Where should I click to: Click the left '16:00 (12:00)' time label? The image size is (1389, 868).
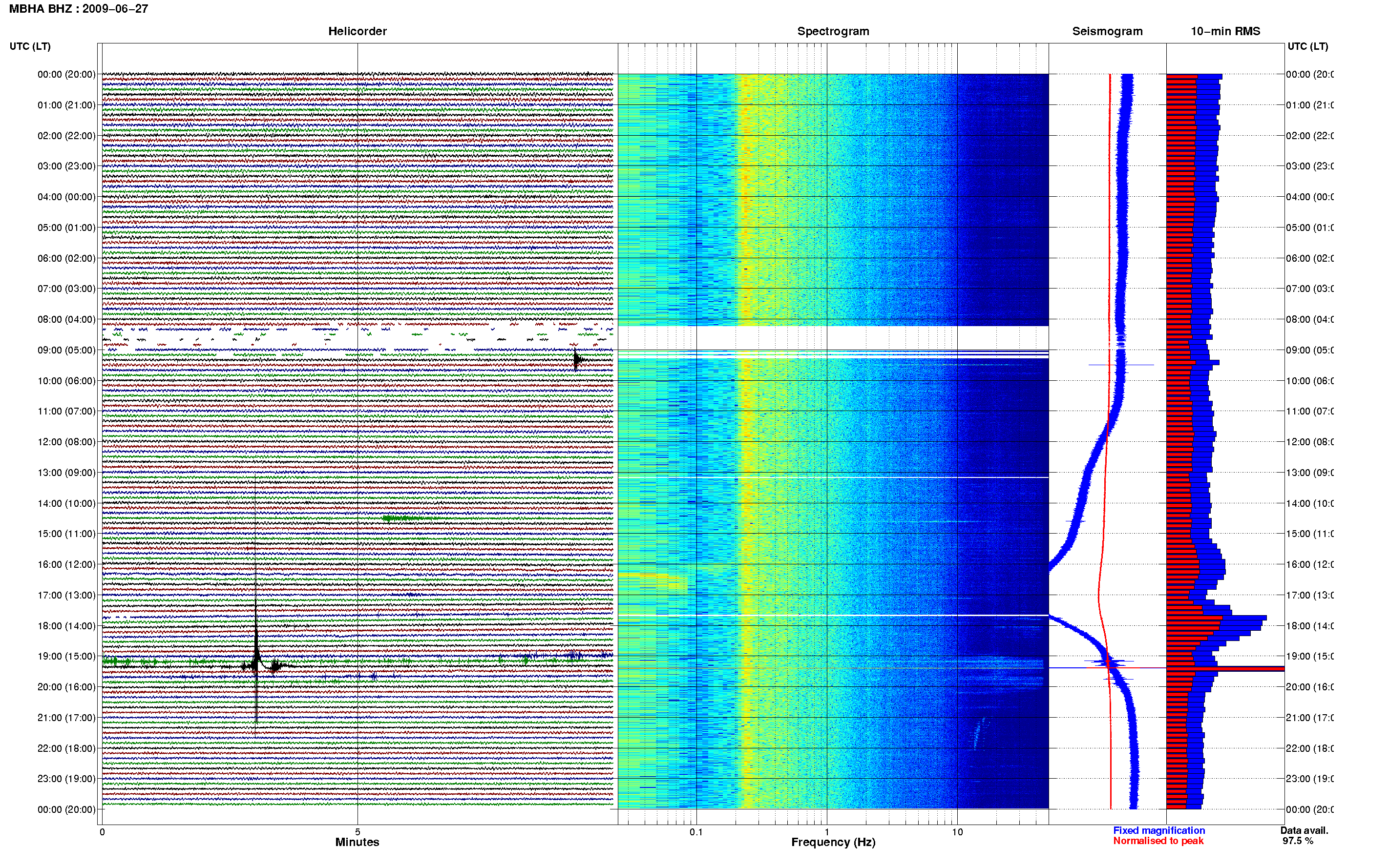tap(66, 564)
